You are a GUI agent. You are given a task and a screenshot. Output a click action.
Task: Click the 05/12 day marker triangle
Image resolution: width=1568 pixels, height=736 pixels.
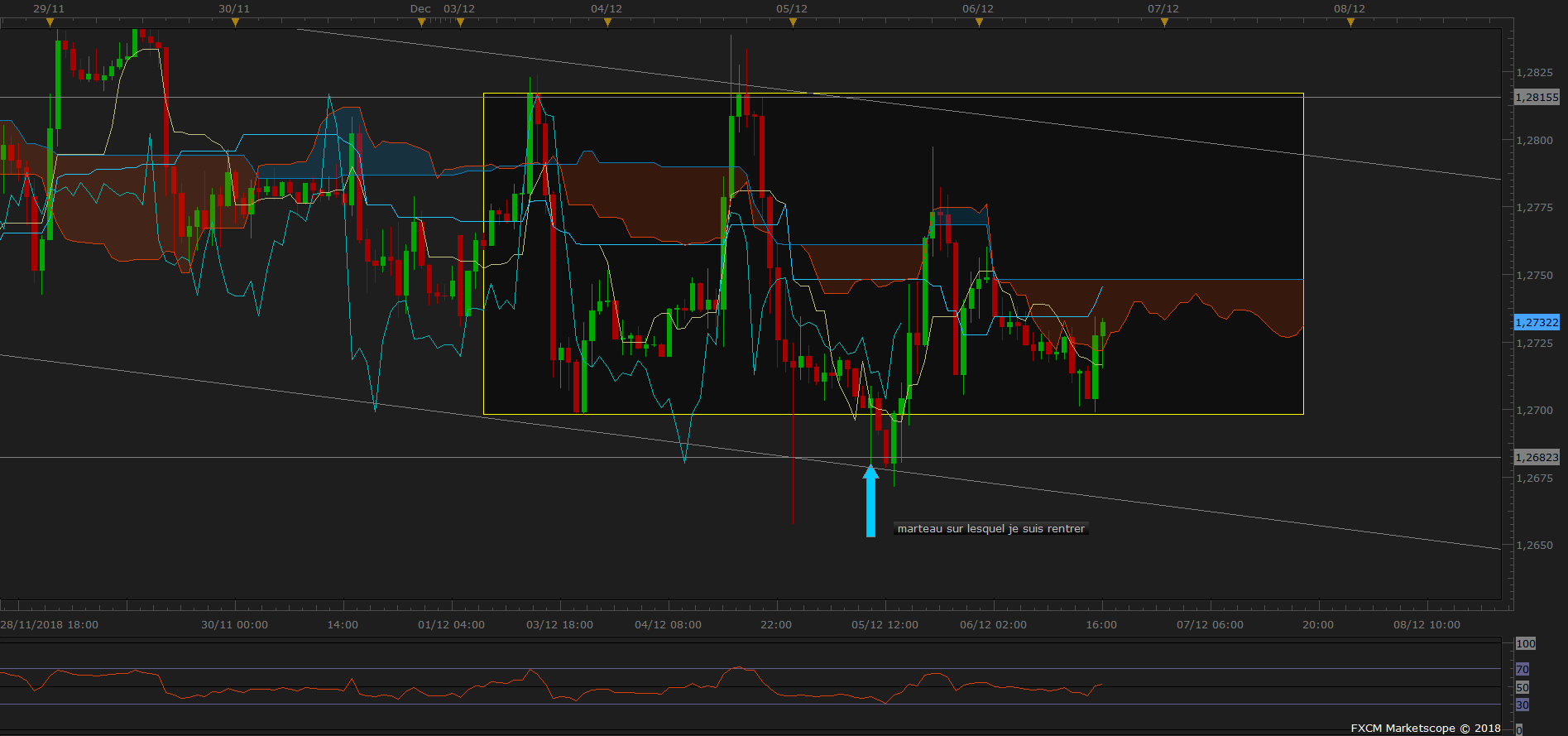coord(793,23)
